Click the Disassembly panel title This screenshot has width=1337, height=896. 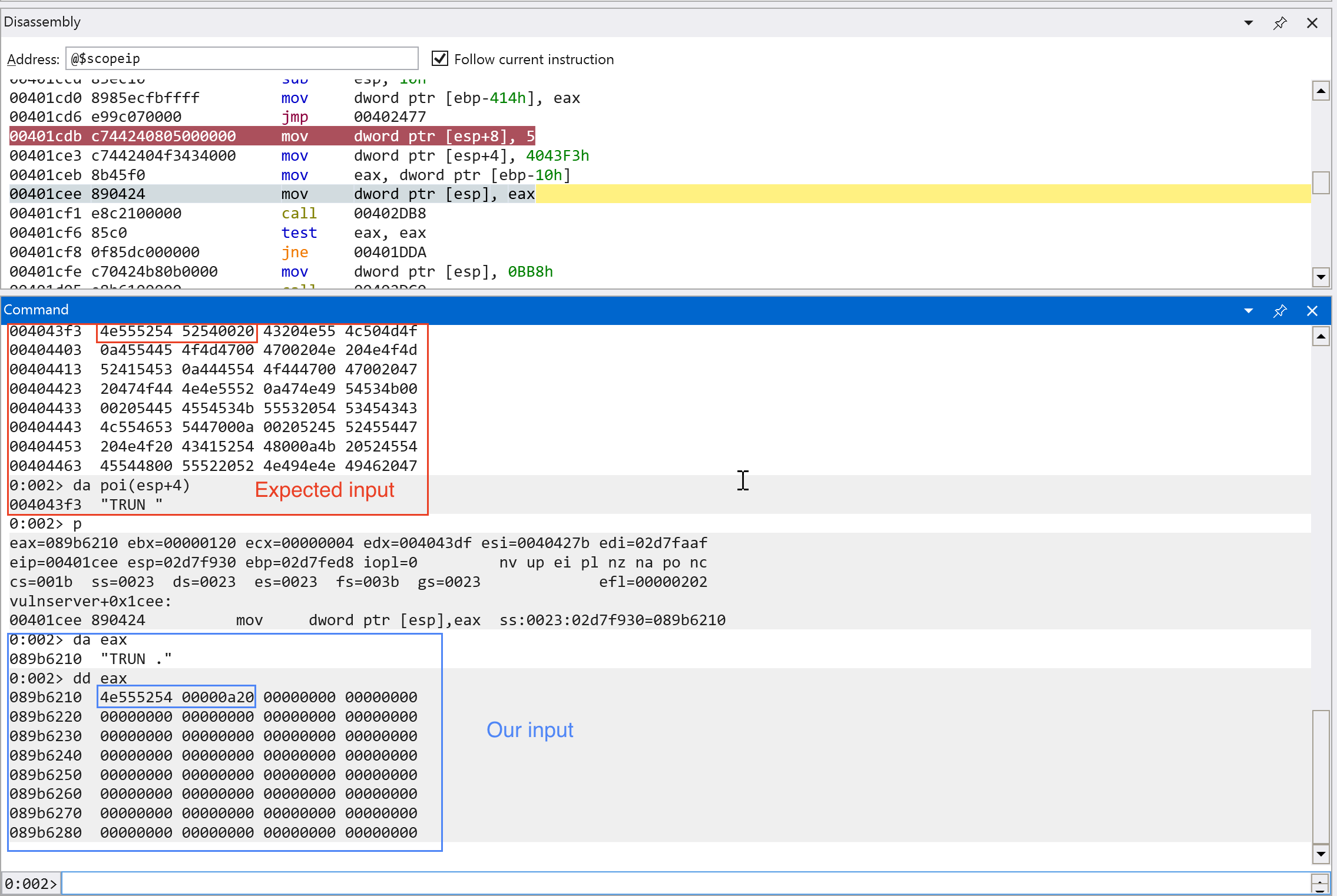[x=42, y=22]
